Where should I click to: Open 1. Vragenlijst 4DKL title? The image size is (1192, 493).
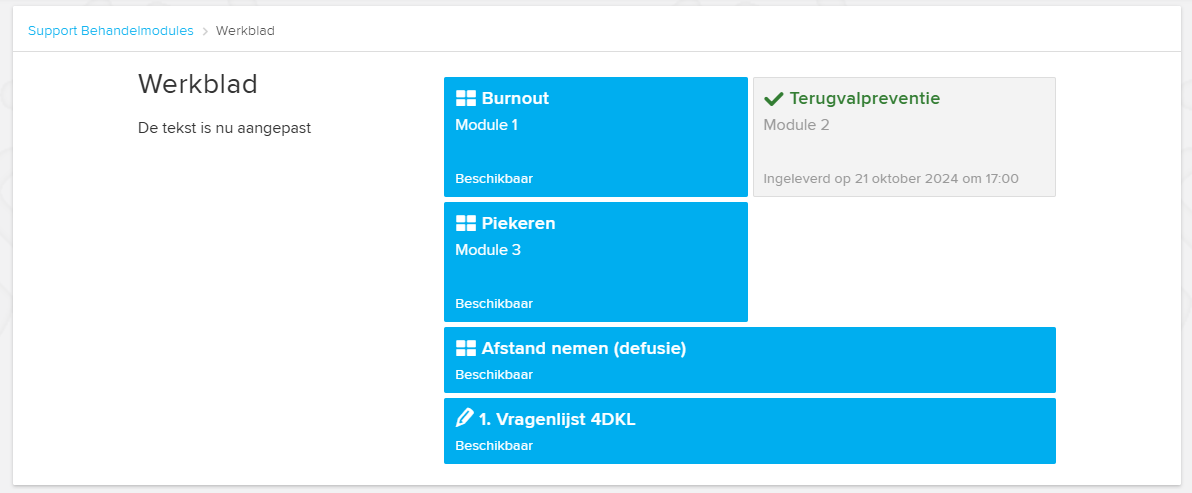coord(556,419)
